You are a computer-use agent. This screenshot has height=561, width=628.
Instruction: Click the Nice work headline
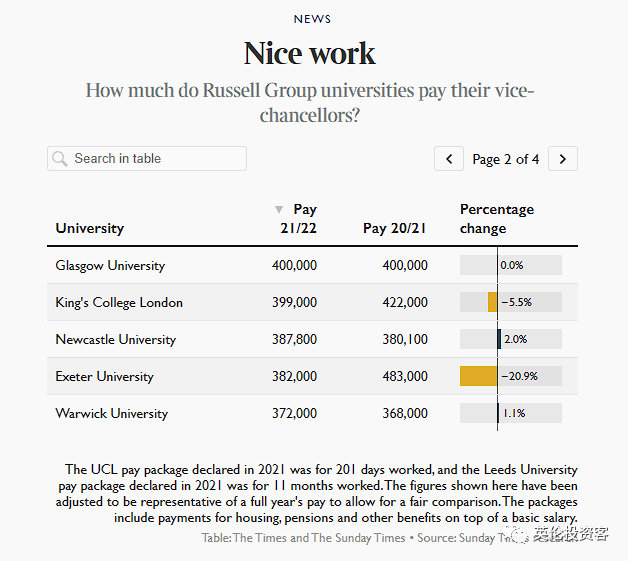coord(310,52)
